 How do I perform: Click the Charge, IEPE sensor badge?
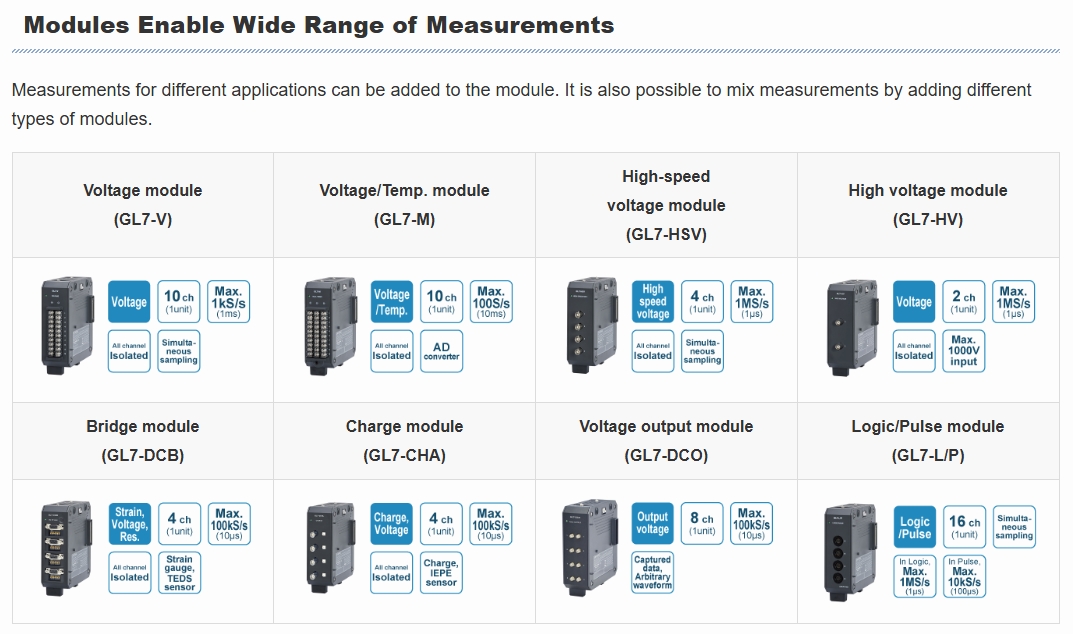[441, 573]
